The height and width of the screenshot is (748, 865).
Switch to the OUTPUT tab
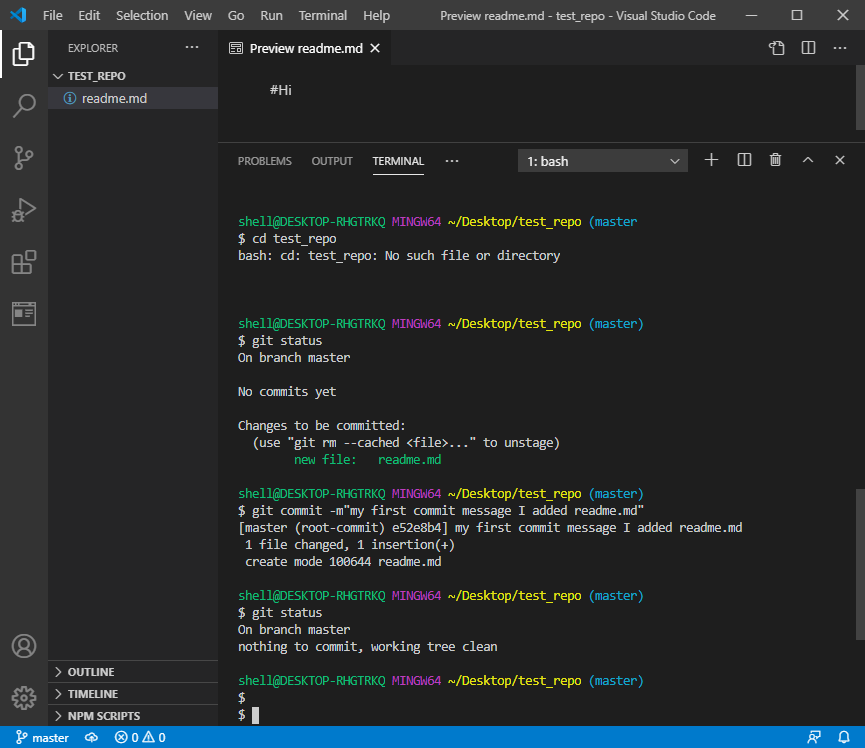point(332,161)
